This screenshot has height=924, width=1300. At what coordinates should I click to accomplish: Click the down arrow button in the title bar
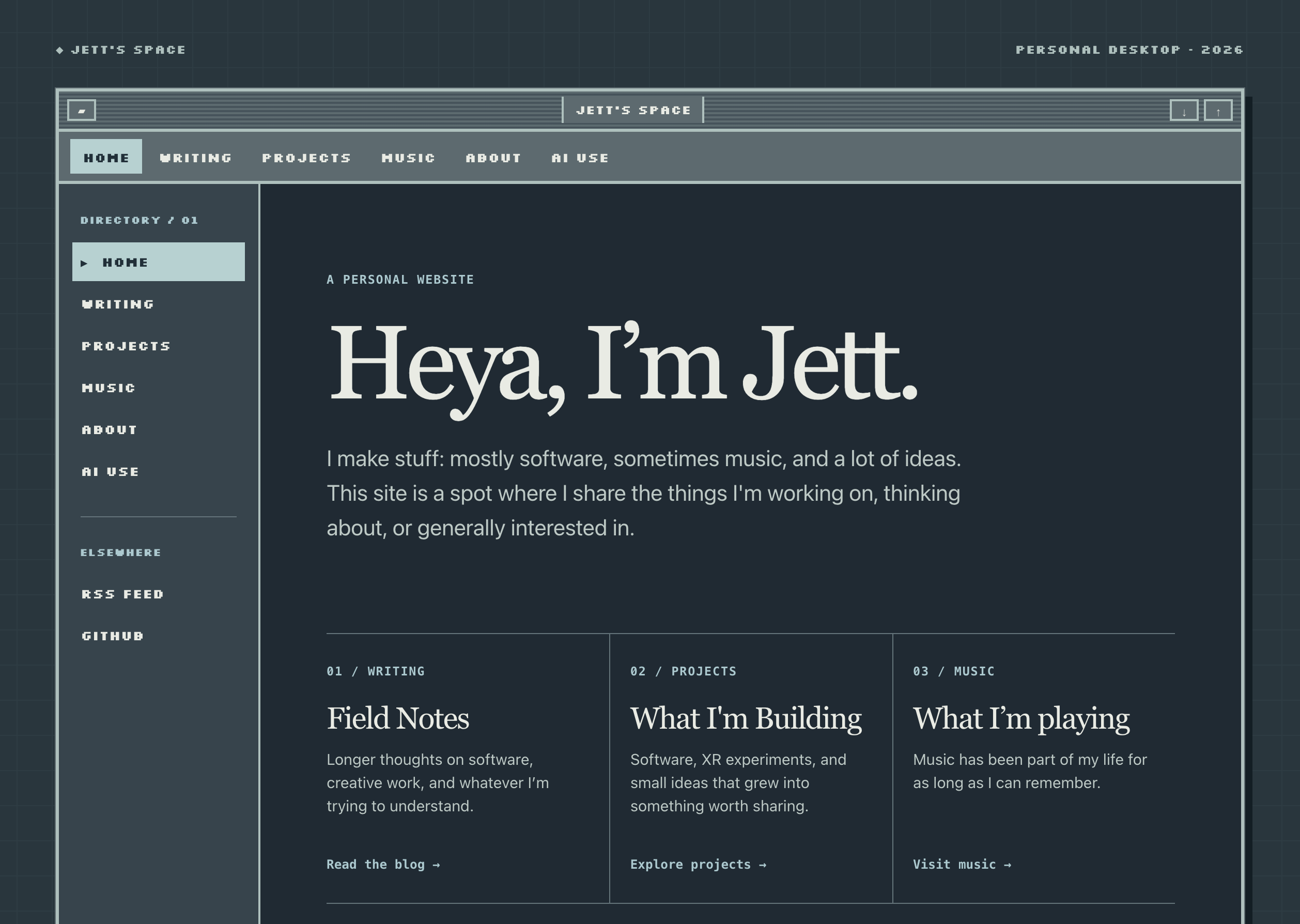coord(1184,111)
